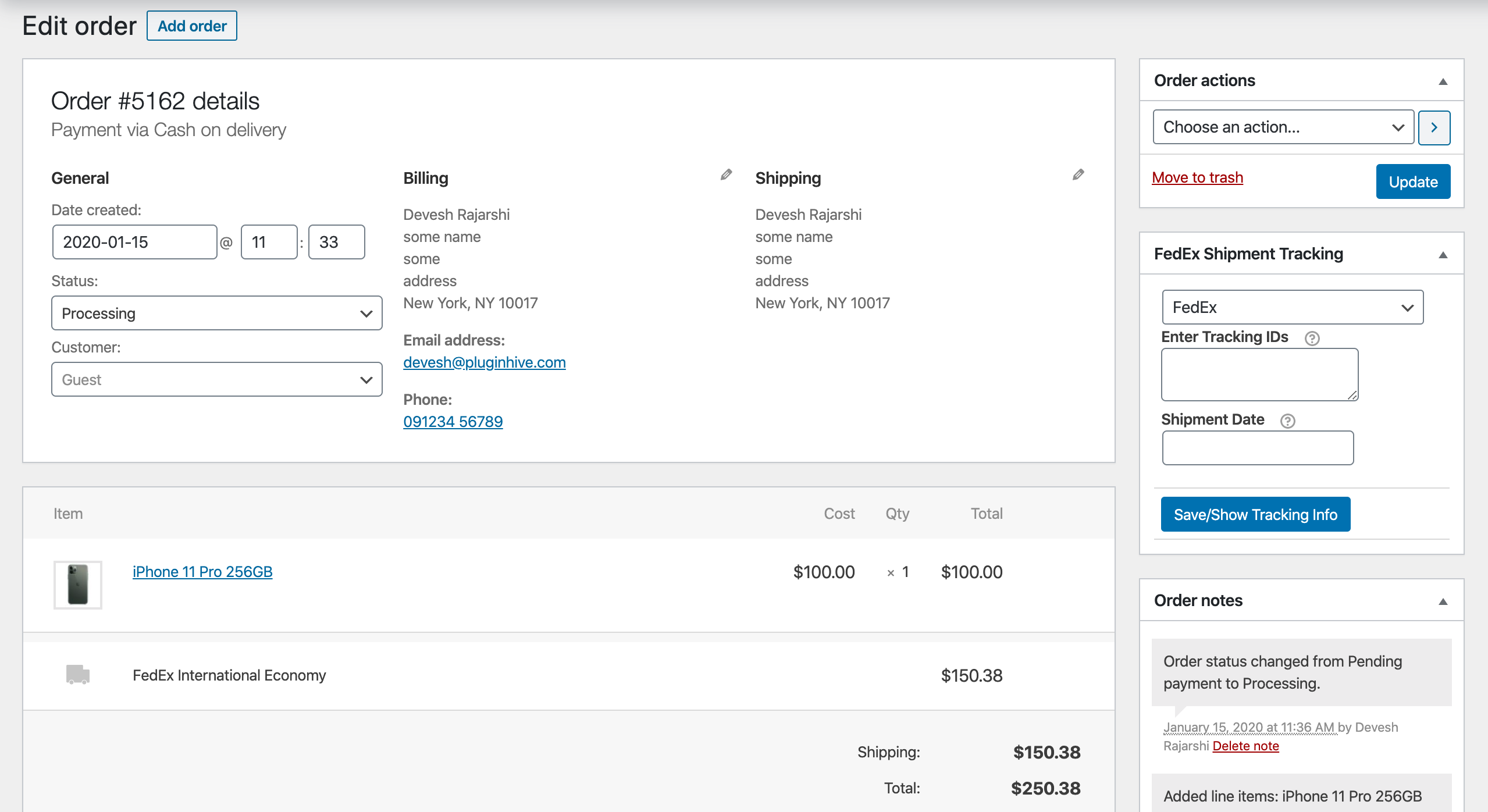
Task: Click the shipping truck icon
Action: pos(77,674)
